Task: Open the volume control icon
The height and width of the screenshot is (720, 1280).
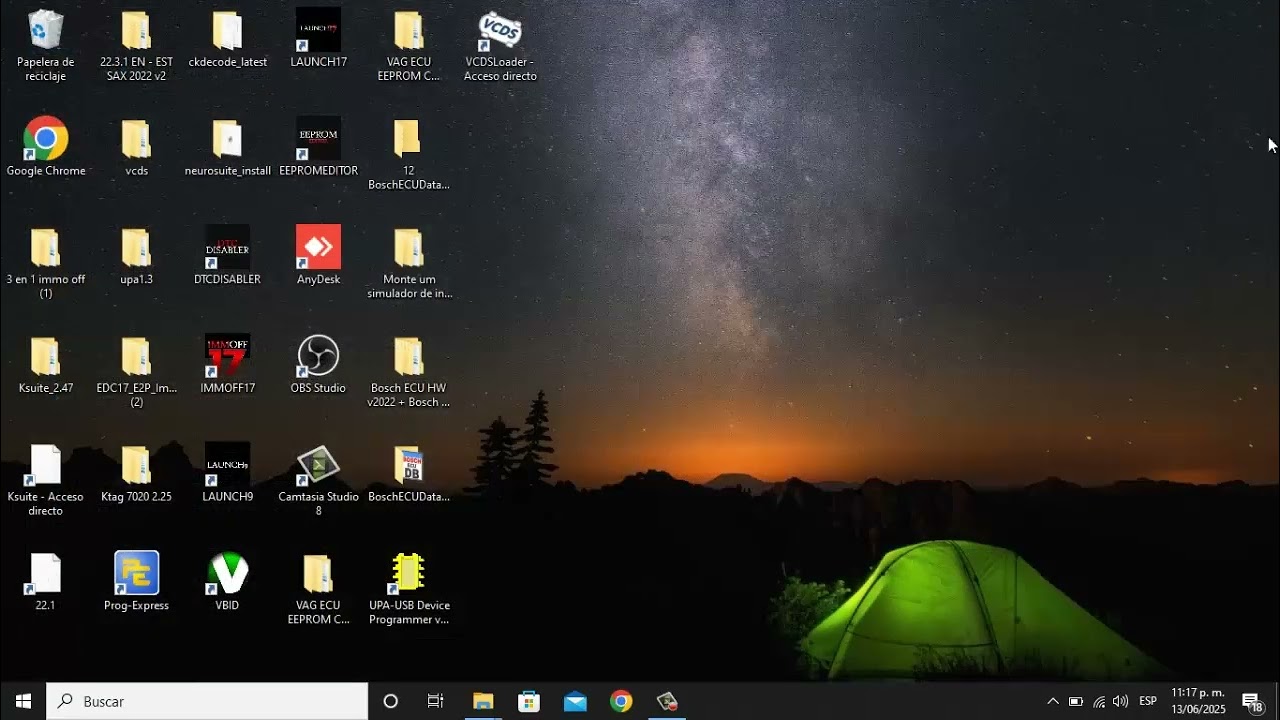Action: point(1121,701)
